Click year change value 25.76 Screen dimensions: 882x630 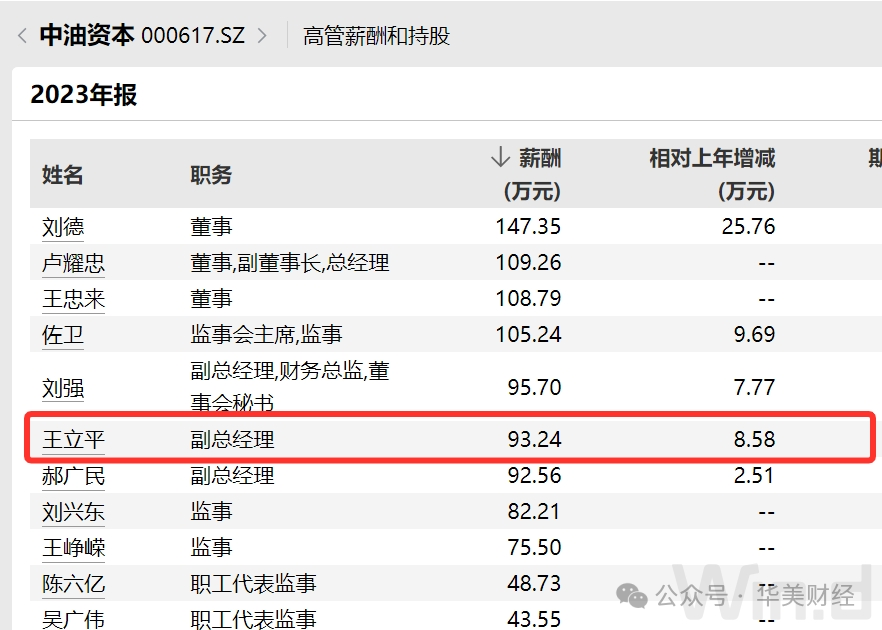pos(749,227)
